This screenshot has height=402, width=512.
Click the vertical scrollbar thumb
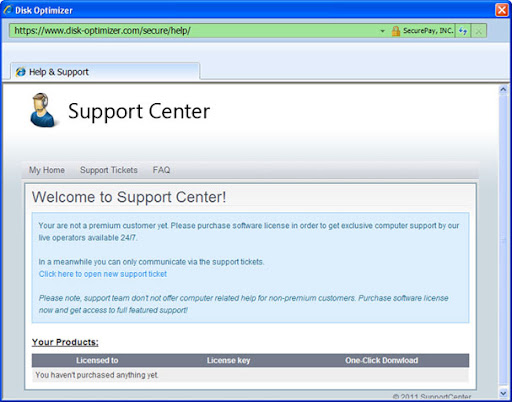(x=503, y=240)
